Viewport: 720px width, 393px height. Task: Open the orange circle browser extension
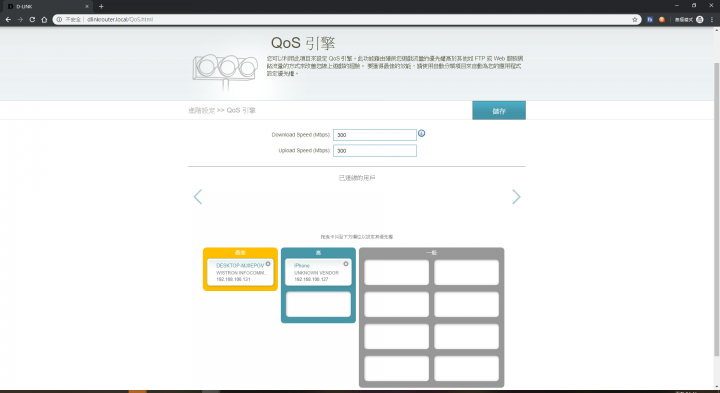point(662,19)
